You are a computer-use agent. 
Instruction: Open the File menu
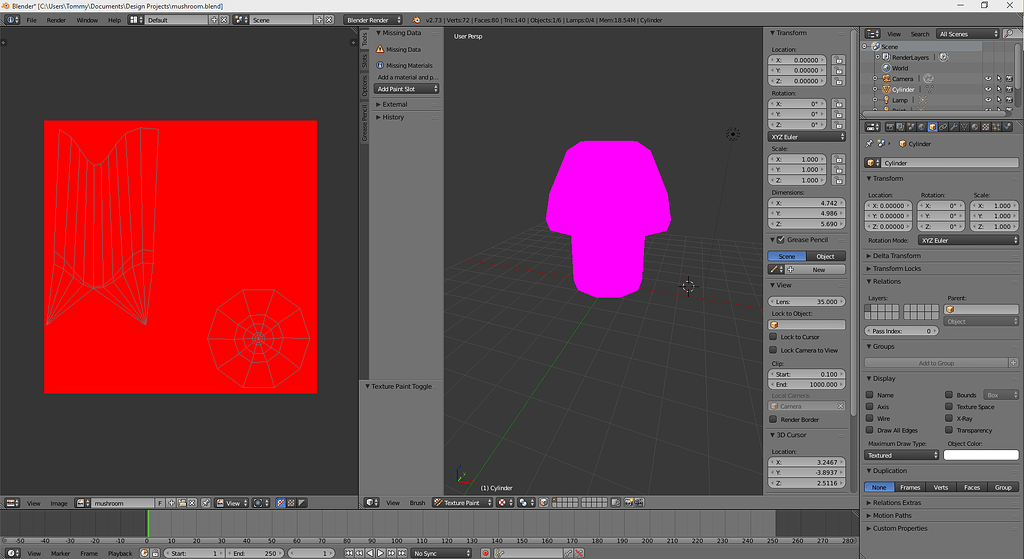[31, 20]
